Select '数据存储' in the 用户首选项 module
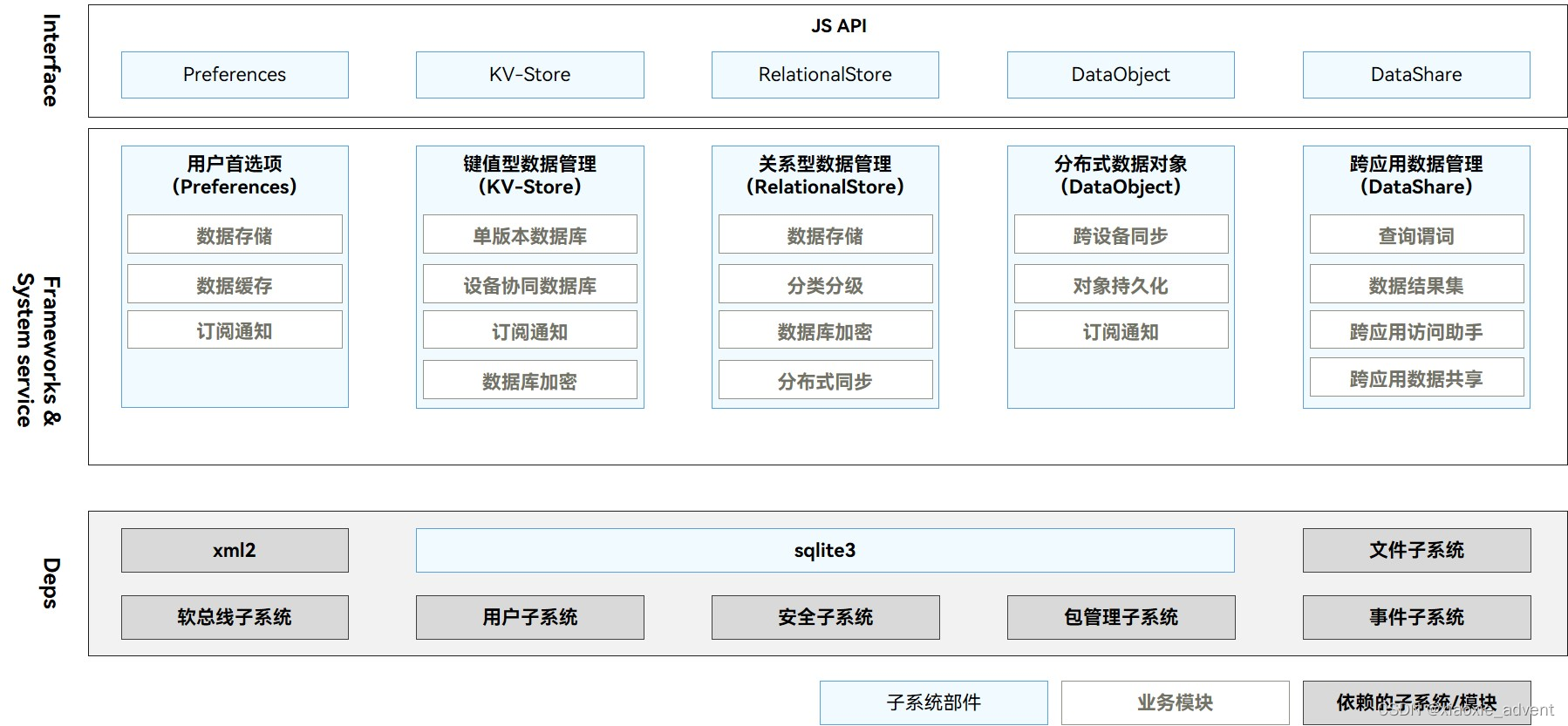 235,234
